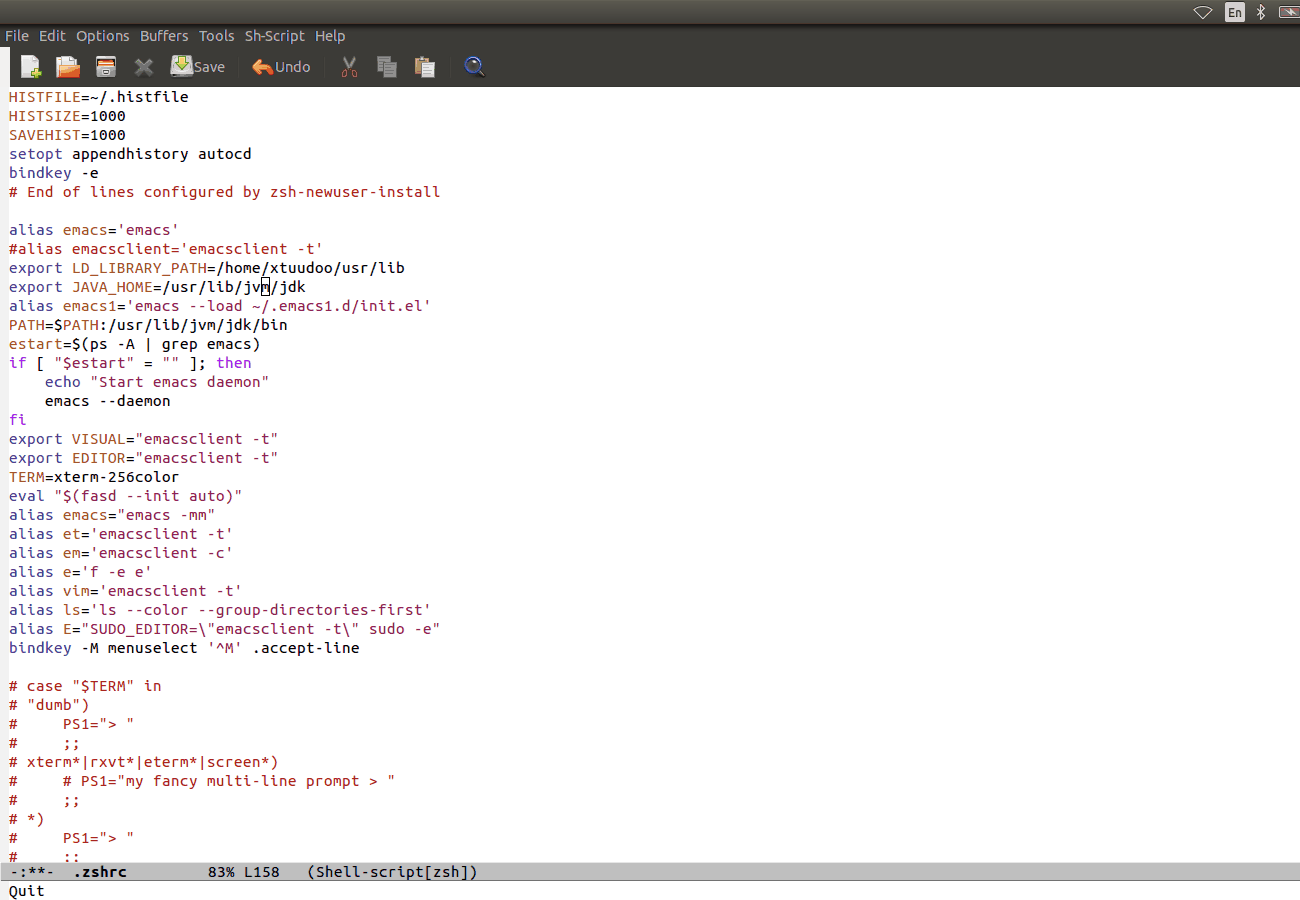
Task: Place cursor on HISTFILE=~/.histfile line
Action: coord(99,97)
